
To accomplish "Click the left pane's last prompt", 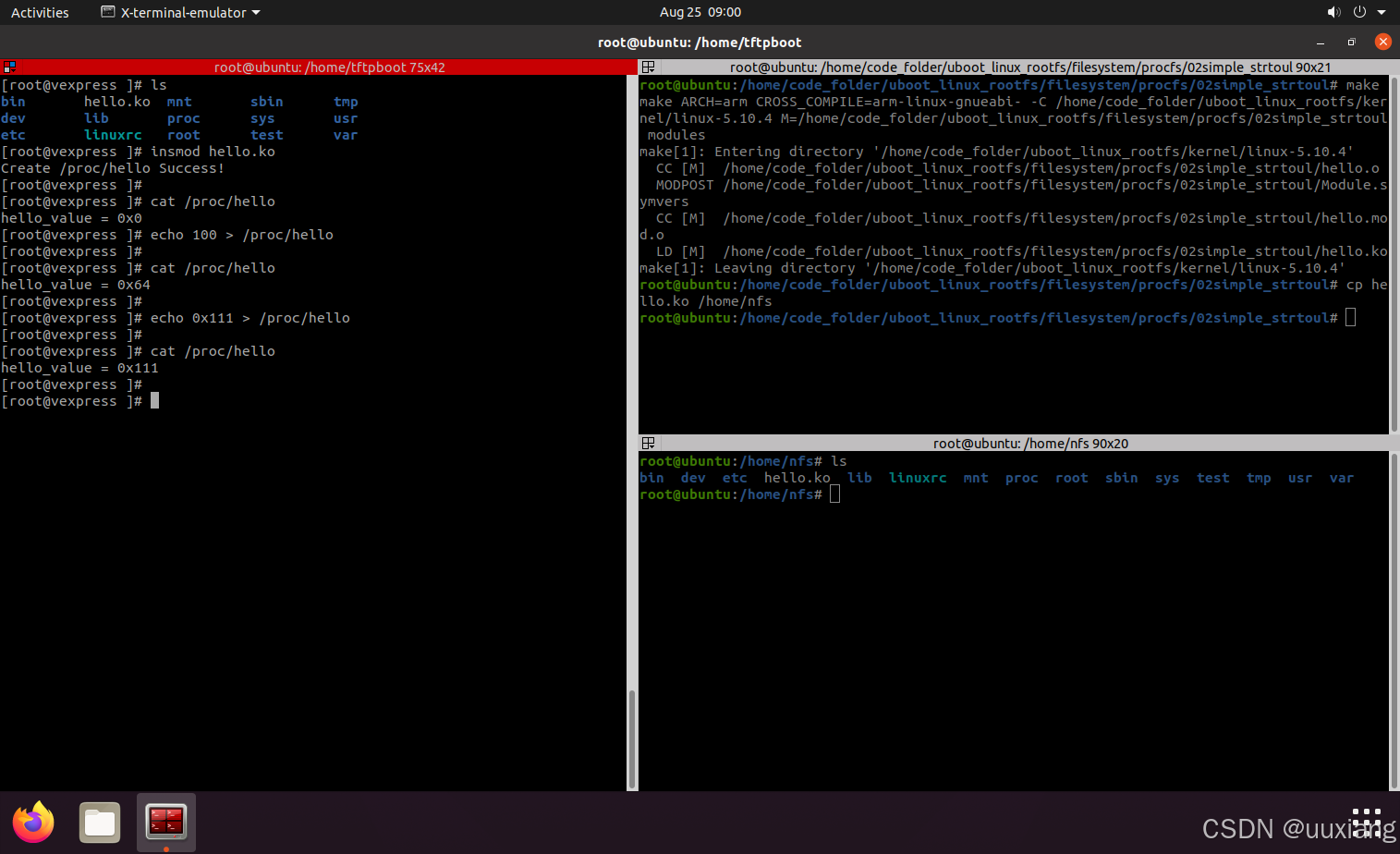I will click(79, 401).
